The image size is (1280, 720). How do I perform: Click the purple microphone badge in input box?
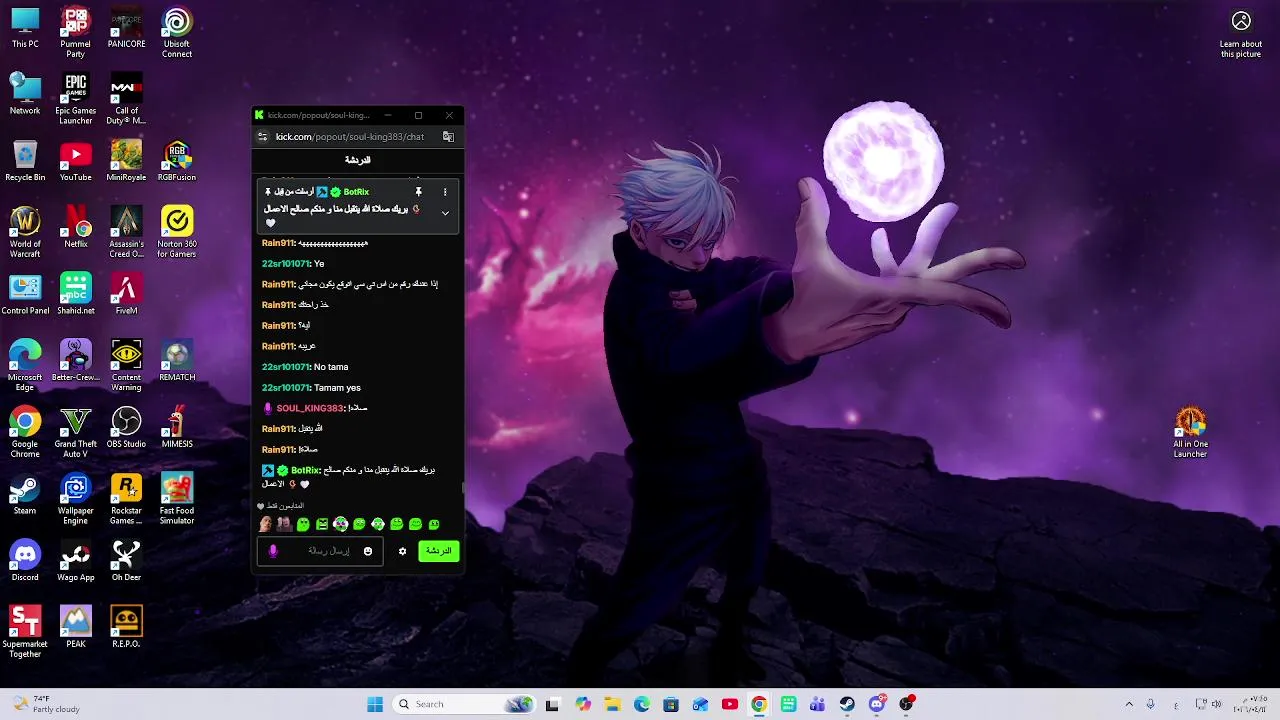coord(273,551)
